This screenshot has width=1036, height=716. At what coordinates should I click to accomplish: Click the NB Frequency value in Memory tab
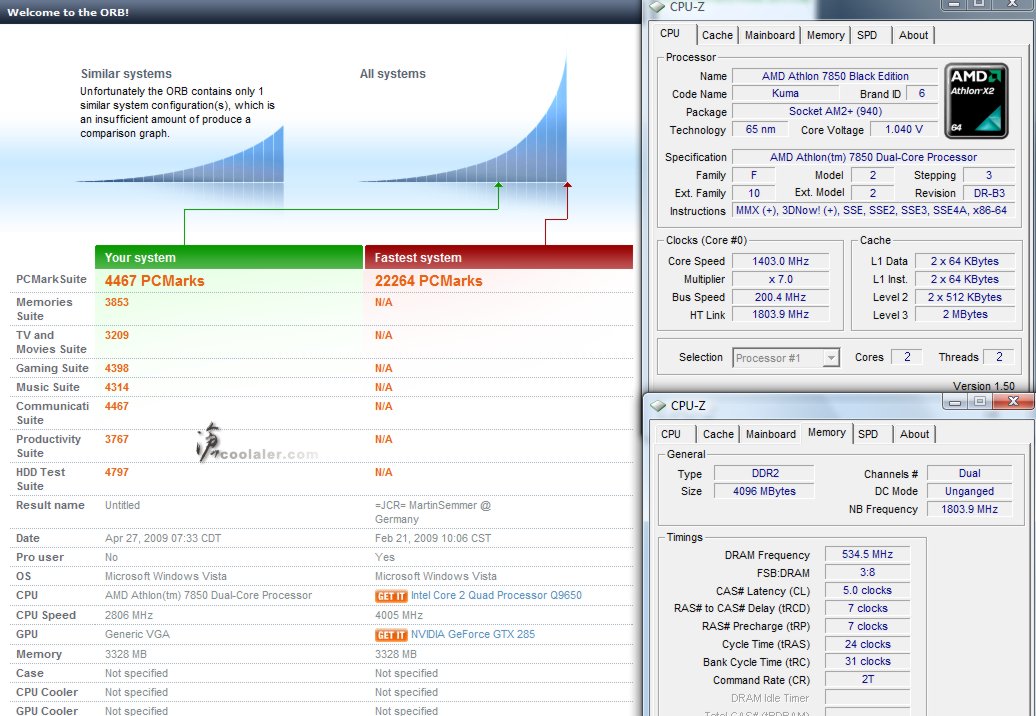pyautogui.click(x=969, y=509)
